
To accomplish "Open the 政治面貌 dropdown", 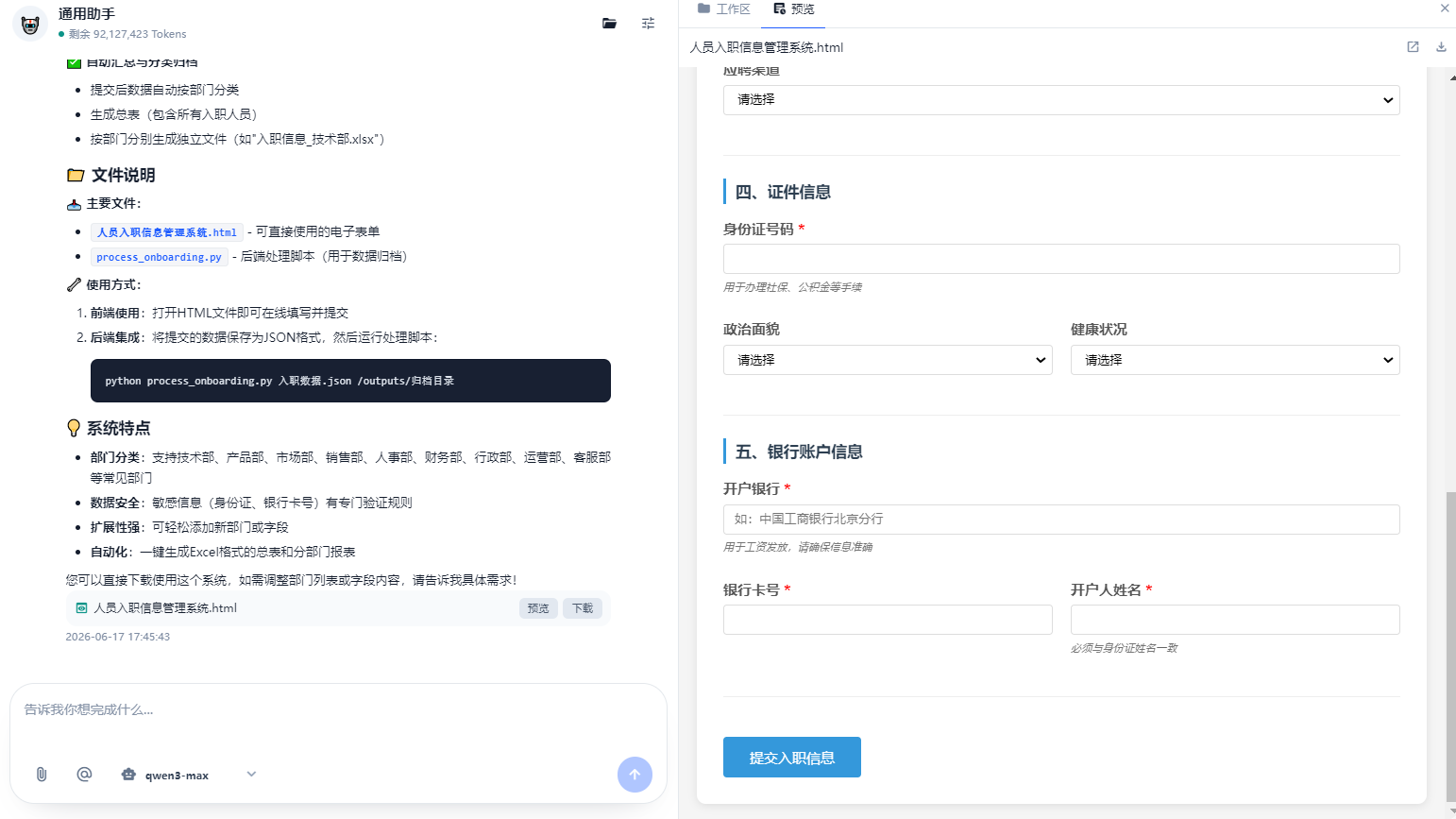I will (888, 360).
